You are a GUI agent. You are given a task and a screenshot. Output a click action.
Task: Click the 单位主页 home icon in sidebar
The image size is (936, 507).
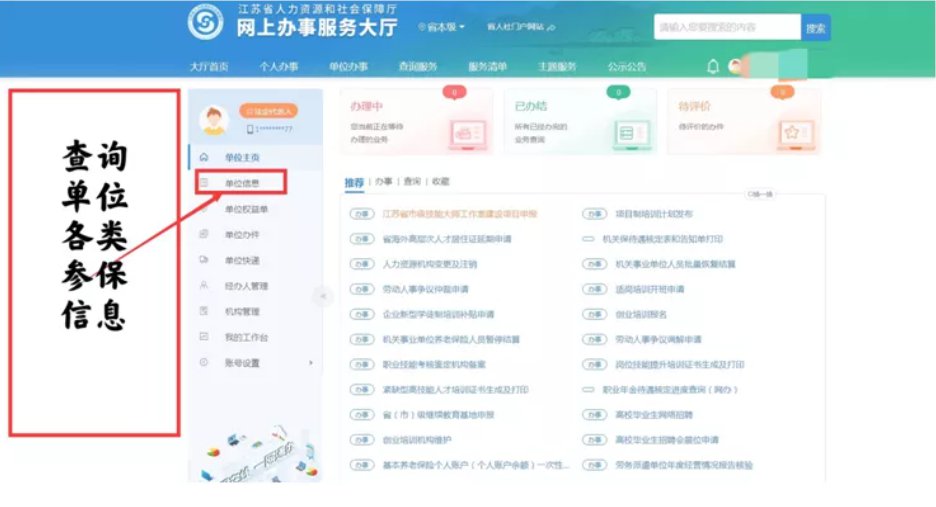tap(204, 158)
